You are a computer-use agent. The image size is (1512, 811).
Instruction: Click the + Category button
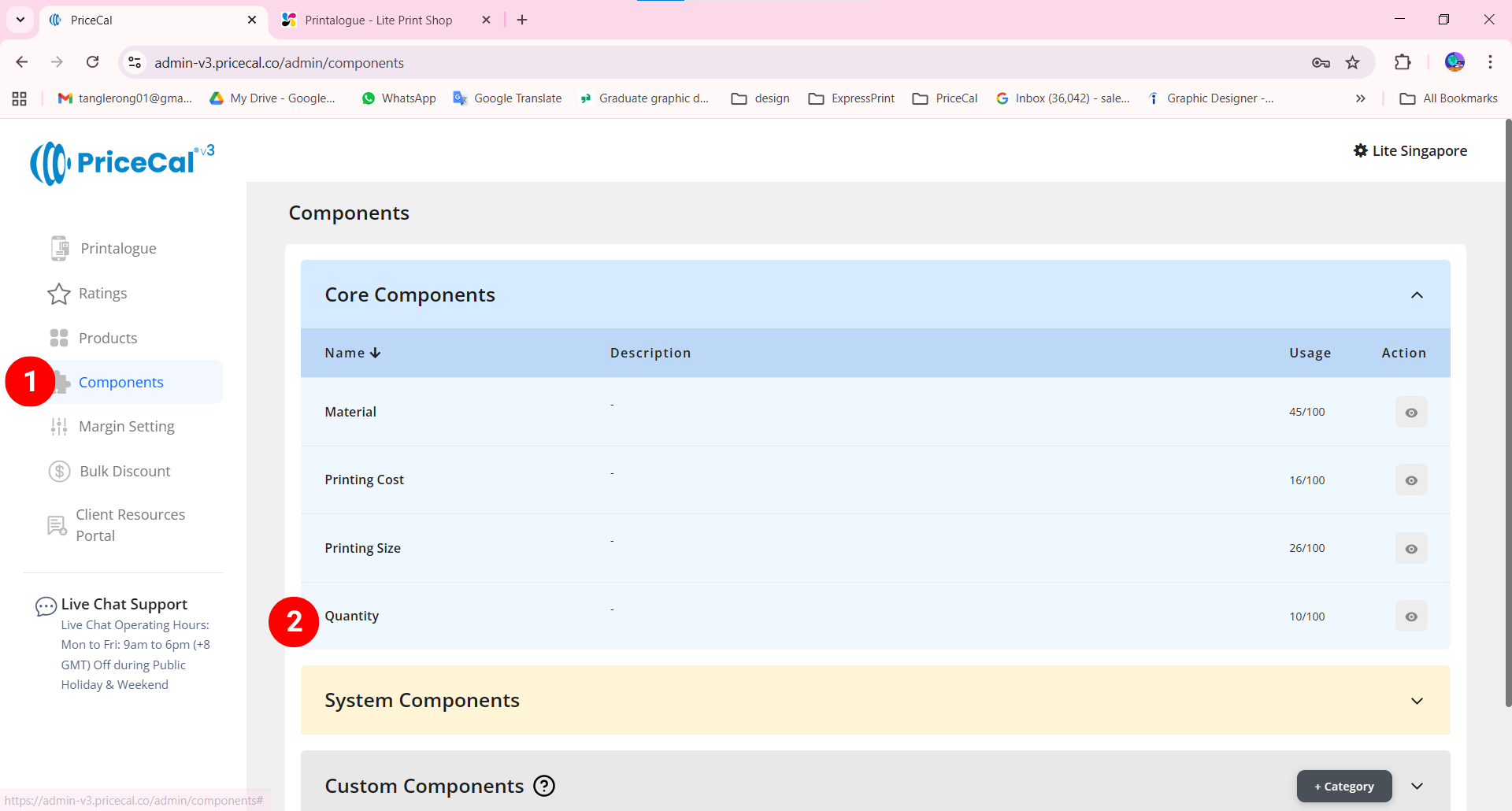1343,786
